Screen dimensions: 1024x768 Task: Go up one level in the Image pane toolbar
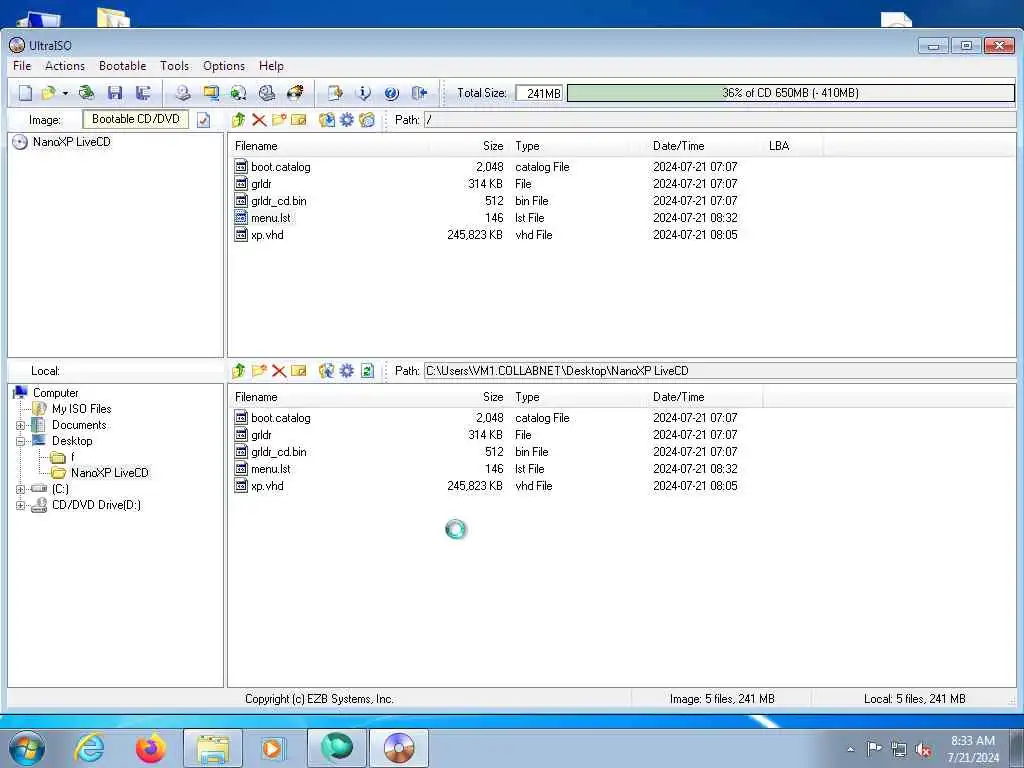click(238, 120)
